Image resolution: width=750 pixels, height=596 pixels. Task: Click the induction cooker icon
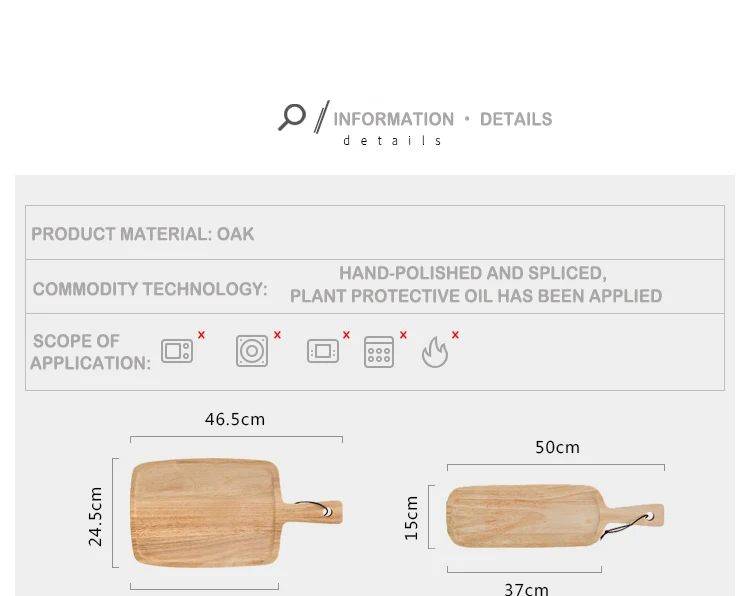tap(252, 351)
